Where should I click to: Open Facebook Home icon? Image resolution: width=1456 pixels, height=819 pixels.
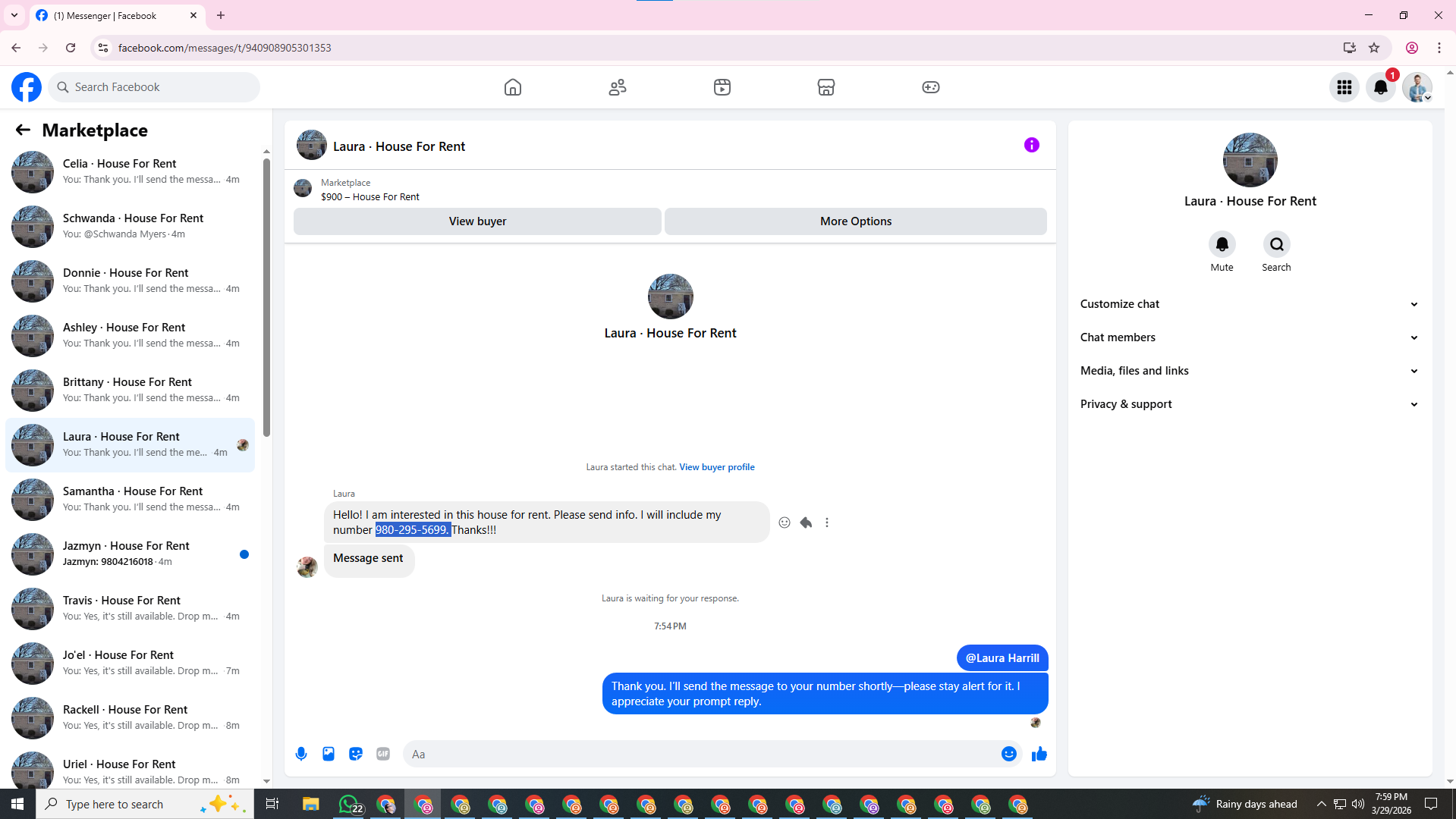(x=513, y=87)
